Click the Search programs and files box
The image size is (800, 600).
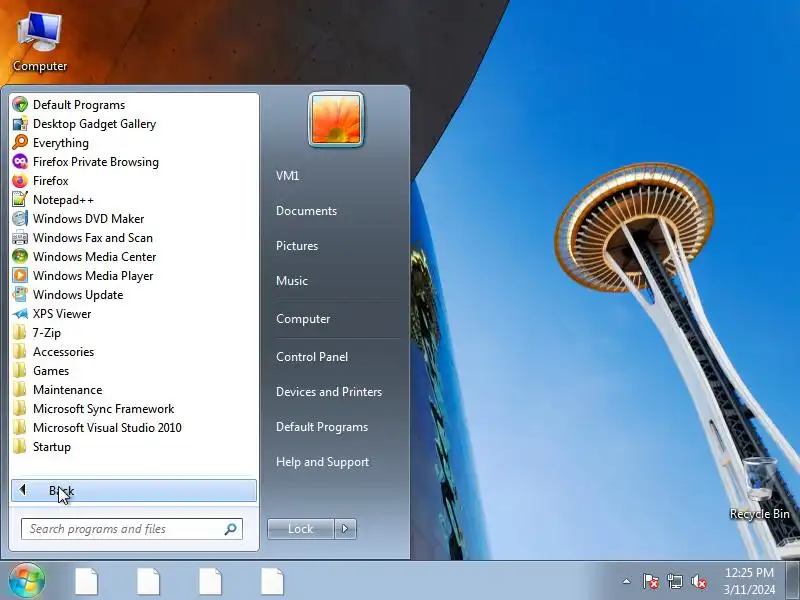[132, 529]
